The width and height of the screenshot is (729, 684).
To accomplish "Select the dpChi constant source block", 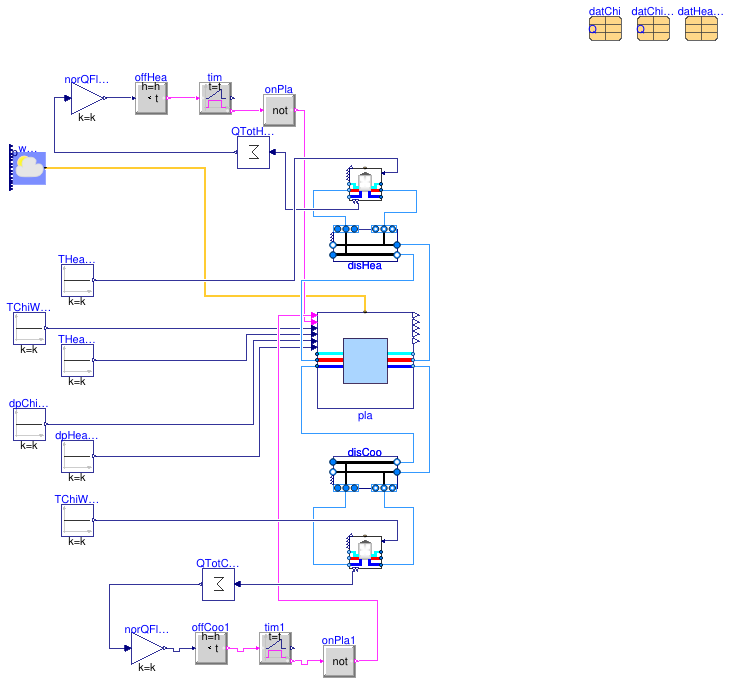I will point(29,424).
